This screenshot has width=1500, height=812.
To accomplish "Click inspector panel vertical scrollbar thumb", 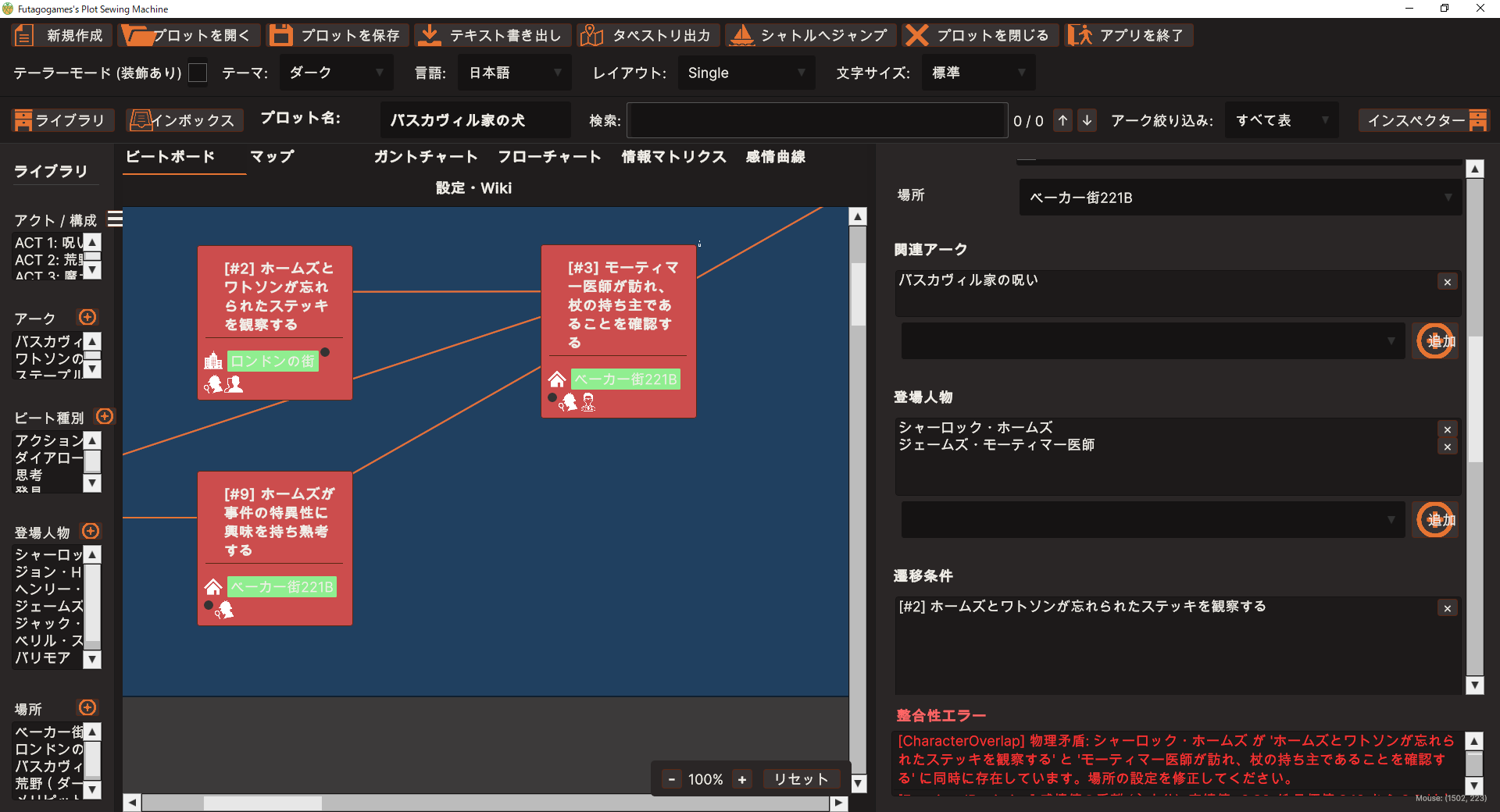I will pos(1475,400).
